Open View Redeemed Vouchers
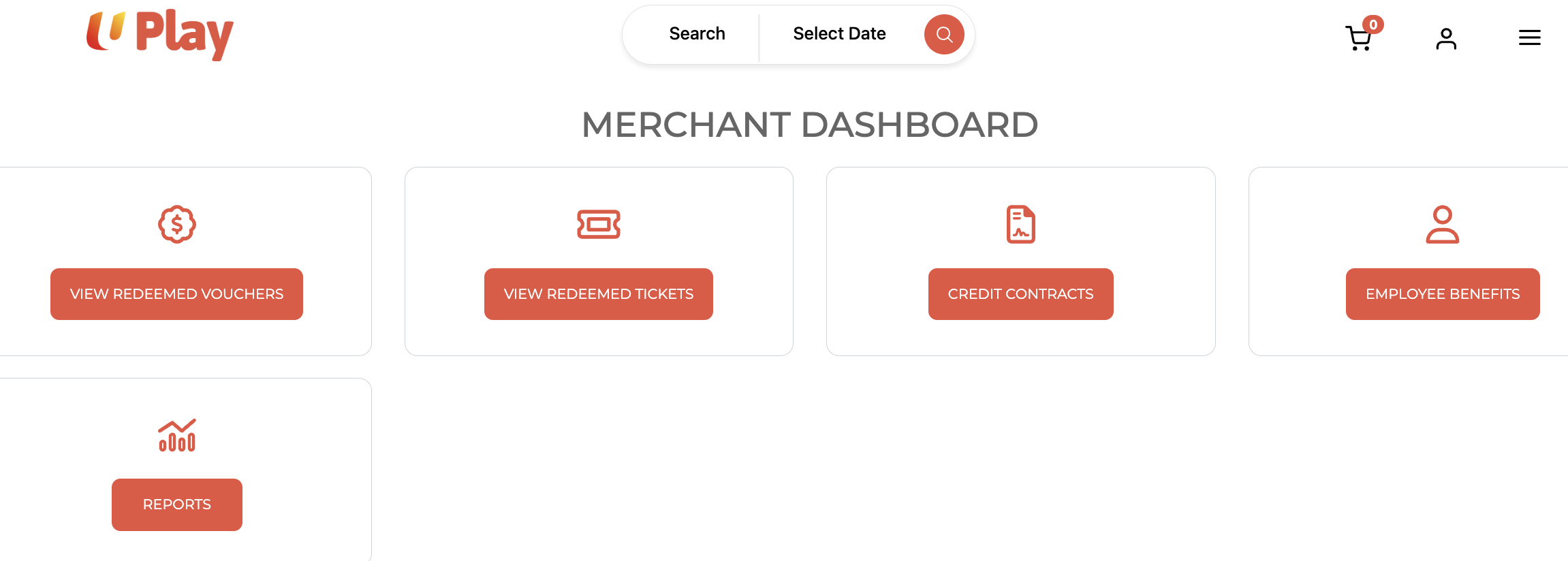1568x561 pixels. (176, 294)
